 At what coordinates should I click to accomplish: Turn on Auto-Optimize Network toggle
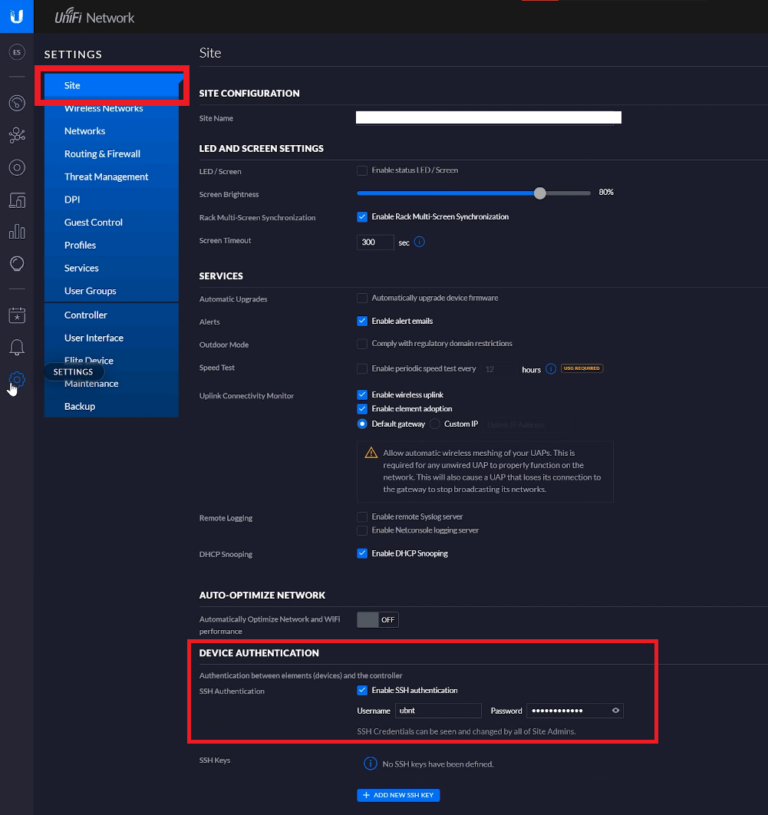pyautogui.click(x=377, y=620)
